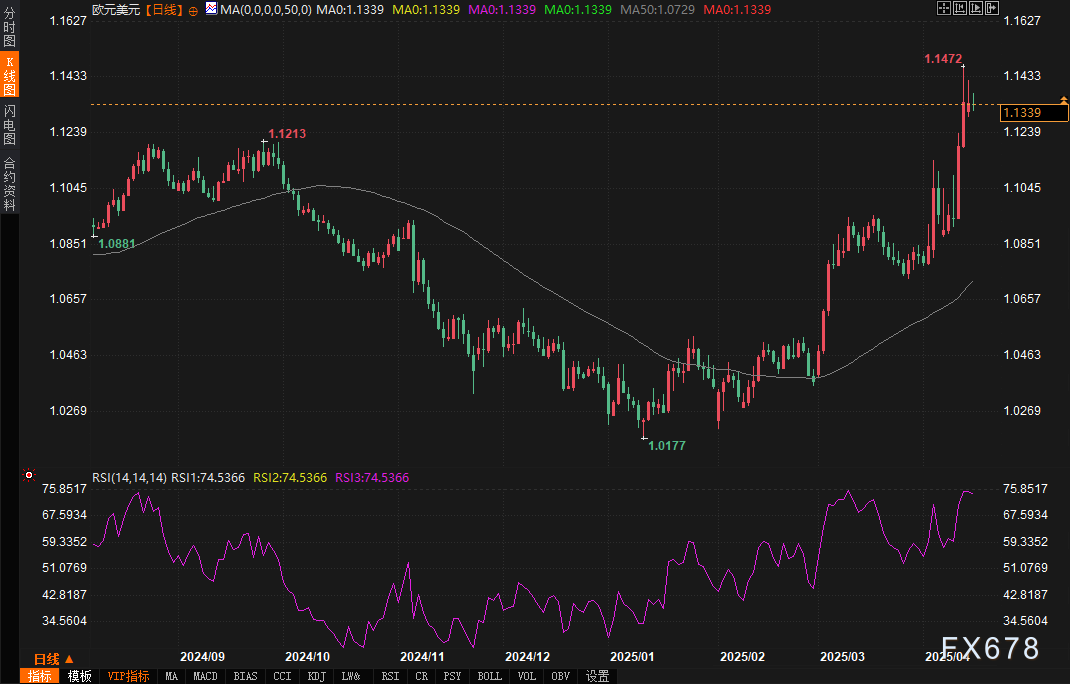Expand the 日线 period selector
The width and height of the screenshot is (1070, 684).
click(x=53, y=658)
